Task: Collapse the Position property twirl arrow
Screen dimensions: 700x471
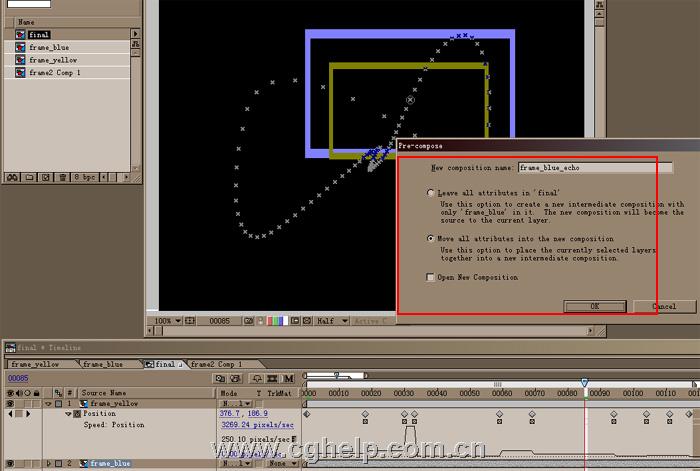Action: (68, 414)
